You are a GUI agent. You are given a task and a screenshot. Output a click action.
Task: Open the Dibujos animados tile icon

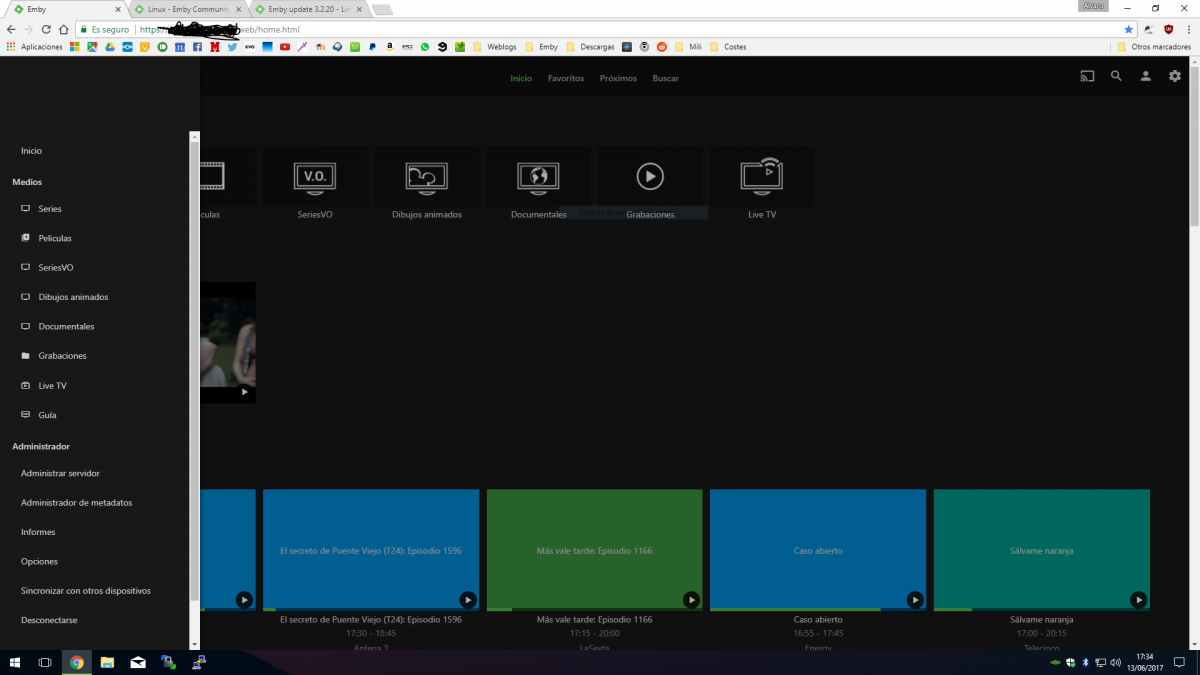[x=427, y=177]
